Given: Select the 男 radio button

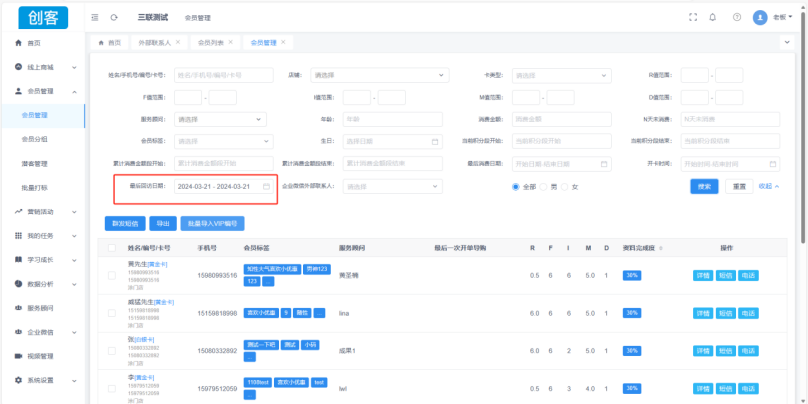Looking at the screenshot, I should click(x=543, y=187).
